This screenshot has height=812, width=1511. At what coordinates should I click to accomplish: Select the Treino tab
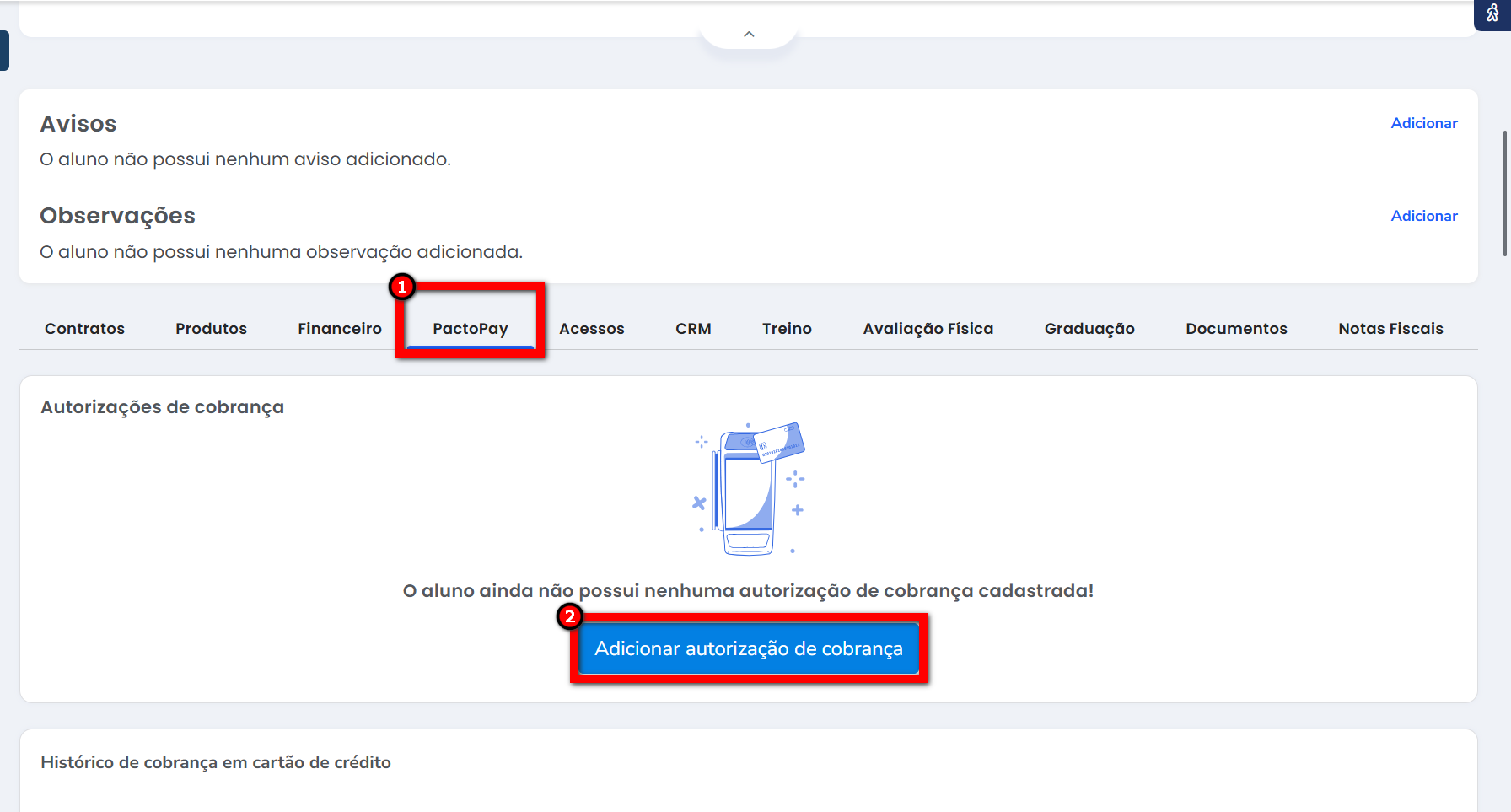coord(787,329)
